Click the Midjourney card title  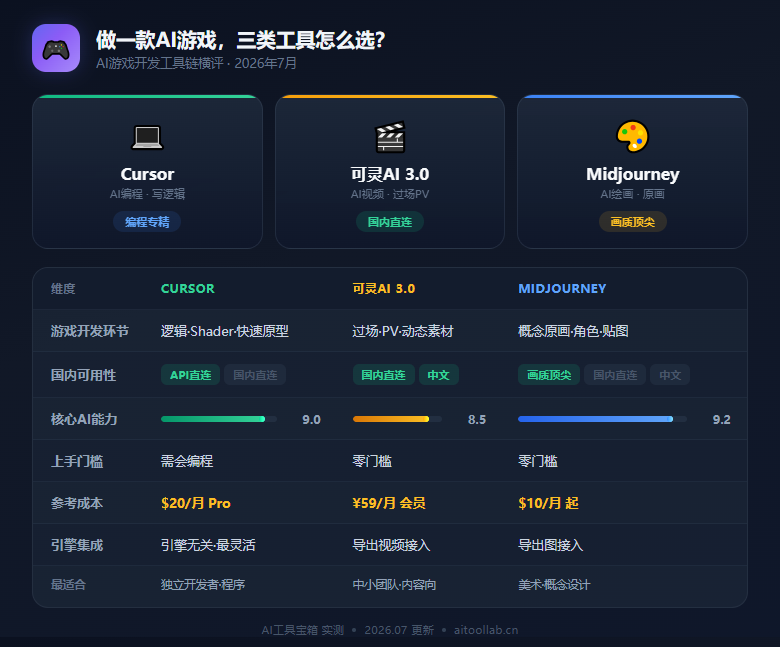click(x=632, y=174)
